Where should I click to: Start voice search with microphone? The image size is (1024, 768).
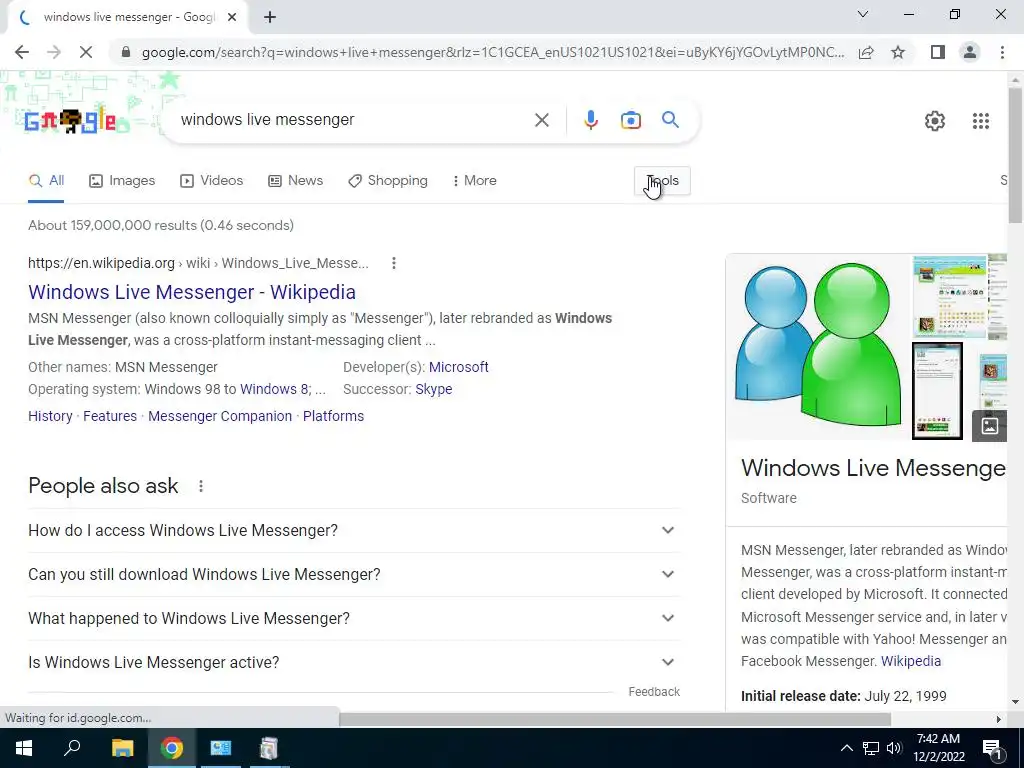(590, 120)
